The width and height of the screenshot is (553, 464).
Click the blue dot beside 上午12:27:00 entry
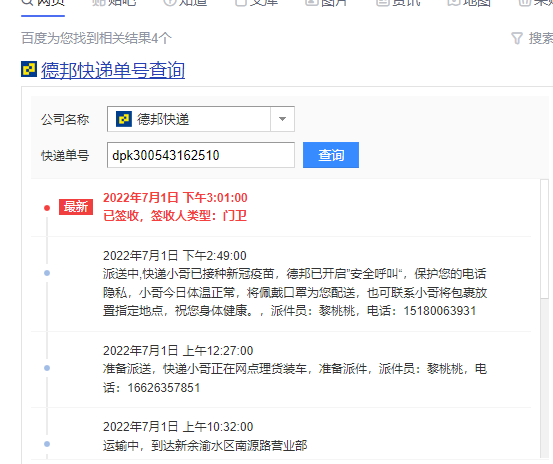click(x=47, y=368)
